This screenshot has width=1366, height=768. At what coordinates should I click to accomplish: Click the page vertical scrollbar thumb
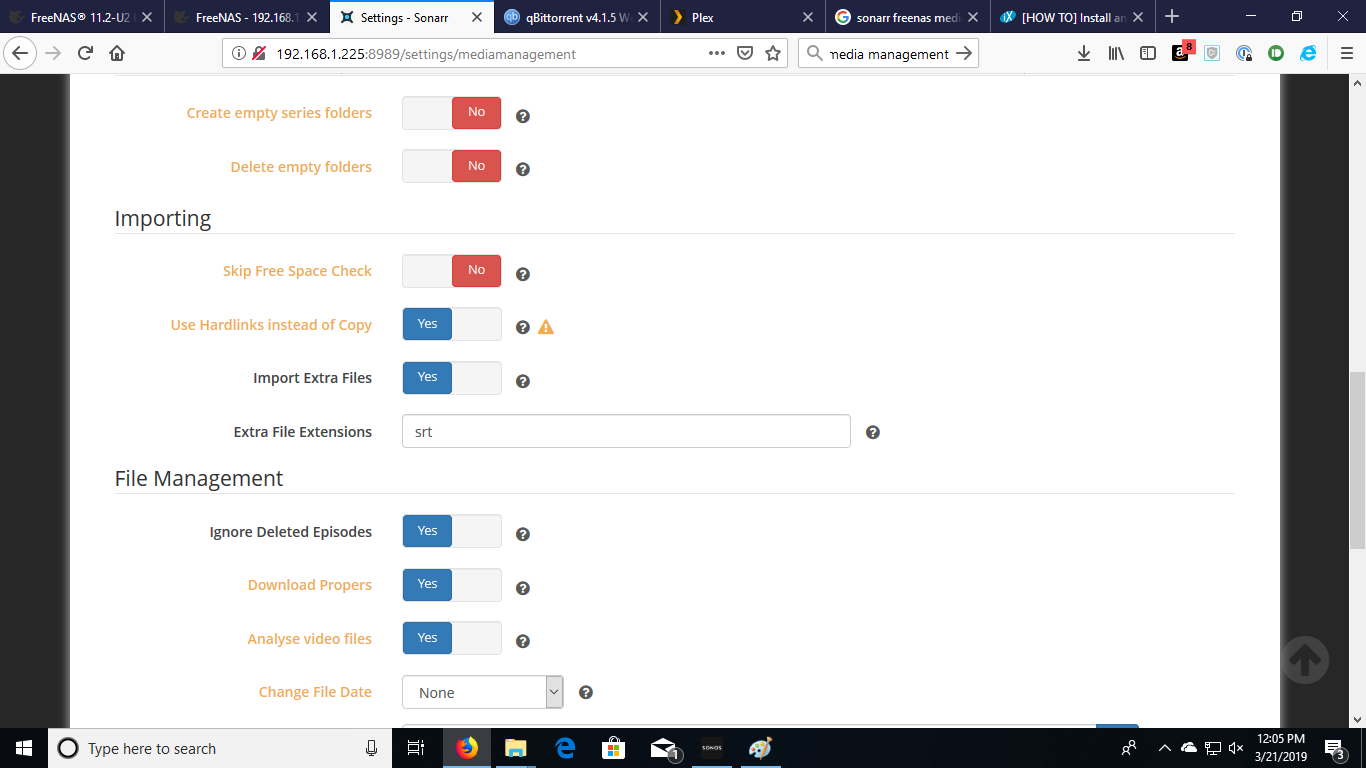(x=1357, y=461)
